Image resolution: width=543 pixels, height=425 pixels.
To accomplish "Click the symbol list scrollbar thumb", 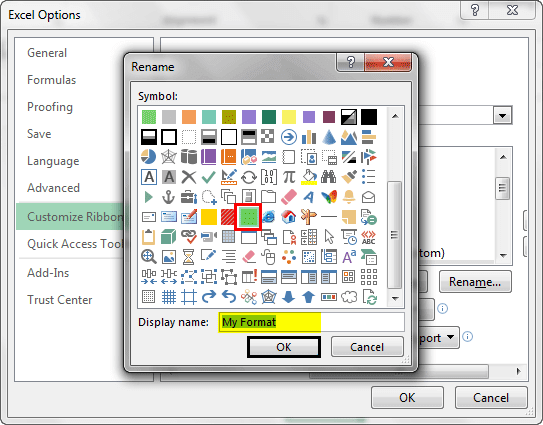I will [394, 235].
